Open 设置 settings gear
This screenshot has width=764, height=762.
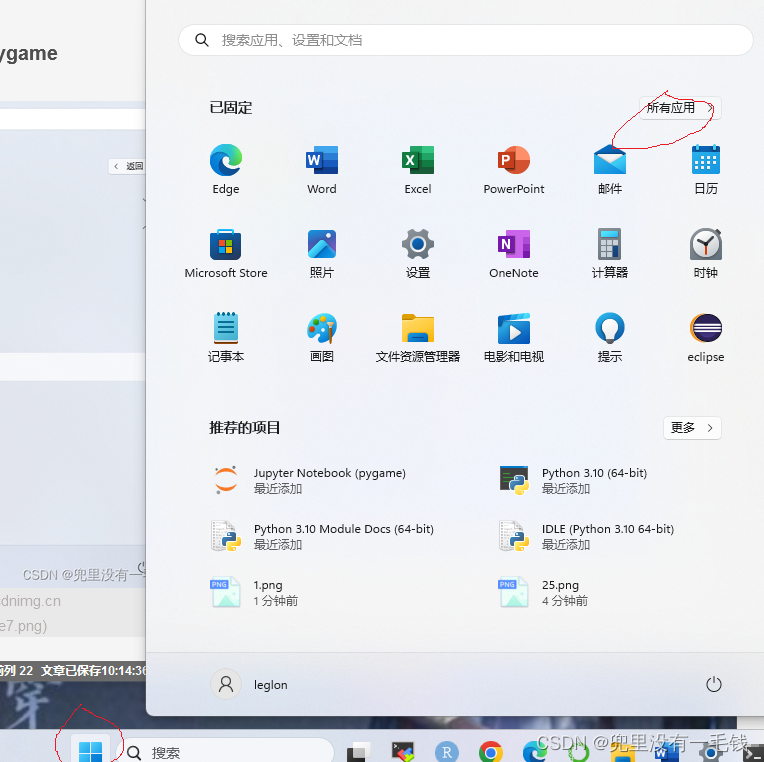[x=418, y=253]
